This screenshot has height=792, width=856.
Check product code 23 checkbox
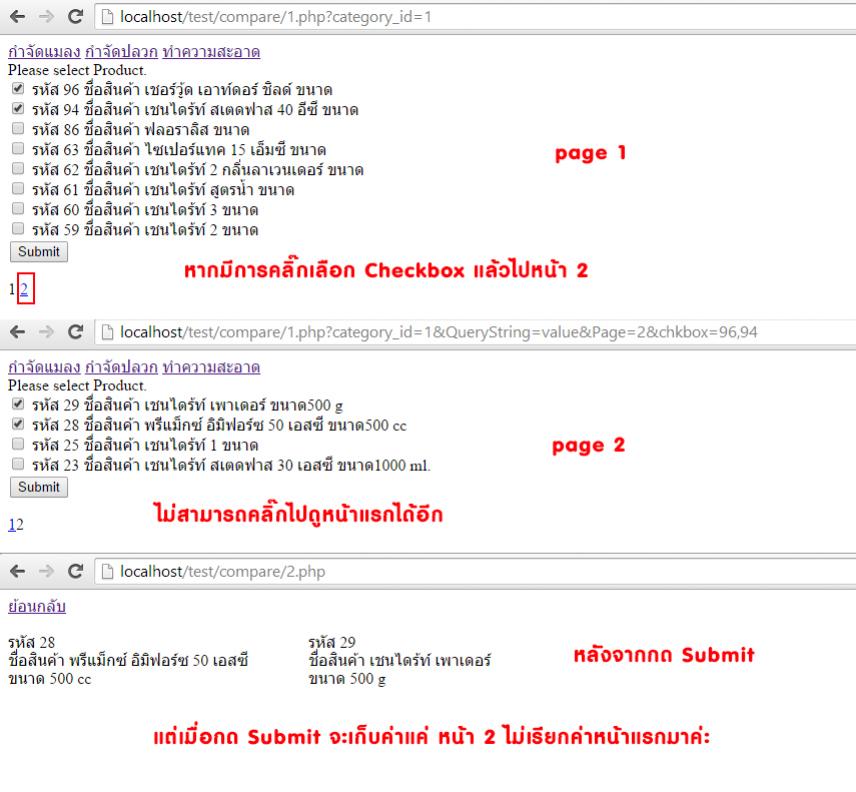18,464
